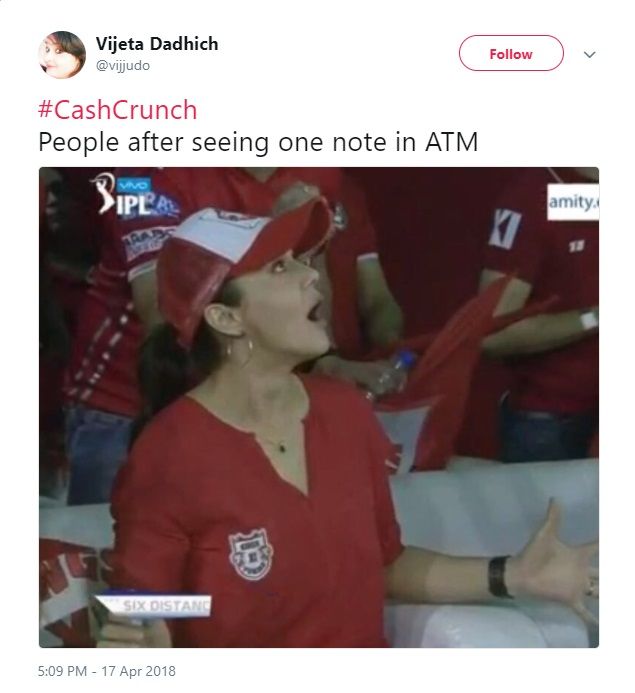Click the water bottle in the photo
Viewport: 635px width, 693px height.
pos(392,373)
